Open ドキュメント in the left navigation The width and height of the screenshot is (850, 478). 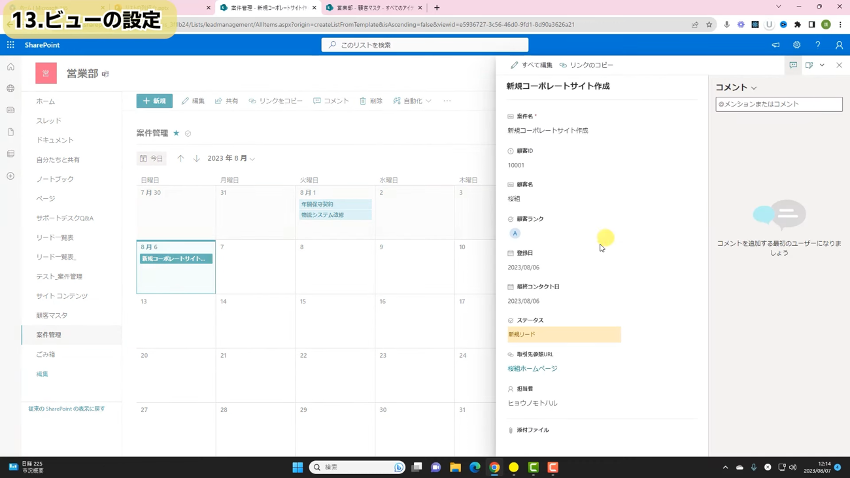point(55,140)
